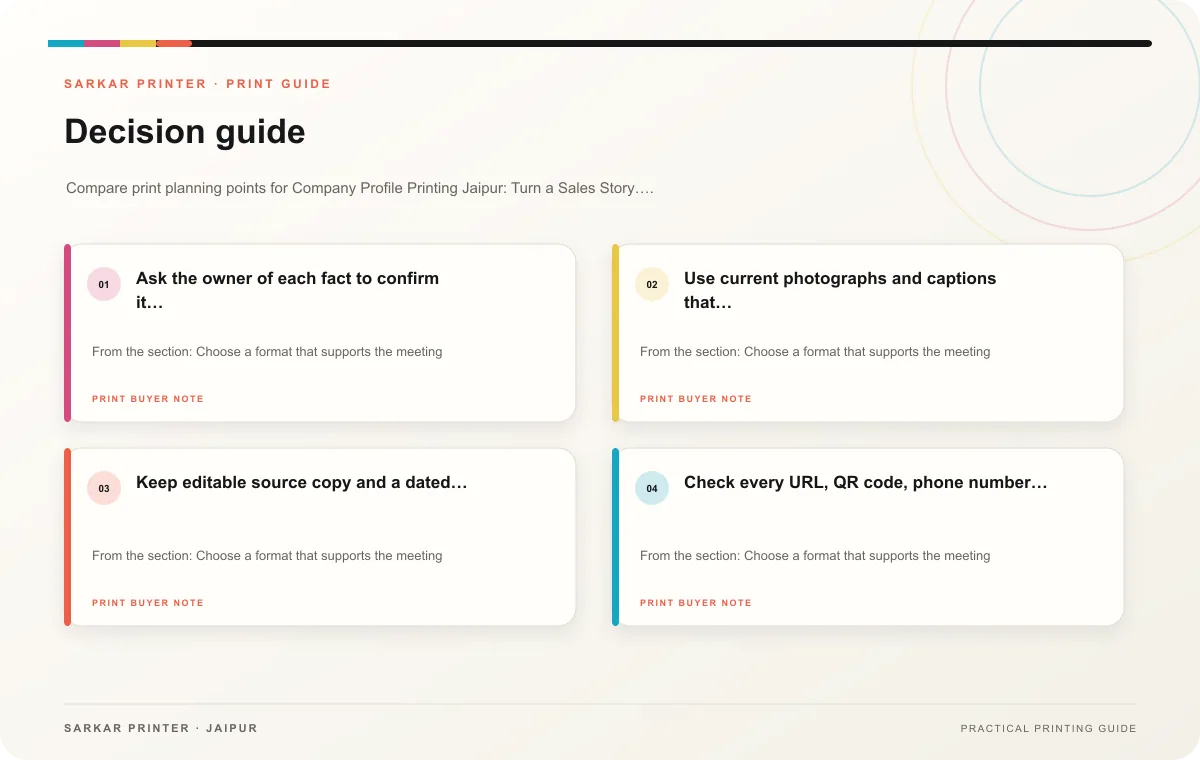The image size is (1200, 760).
Task: Click 'From the section' line in card 01
Action: [x=267, y=352]
